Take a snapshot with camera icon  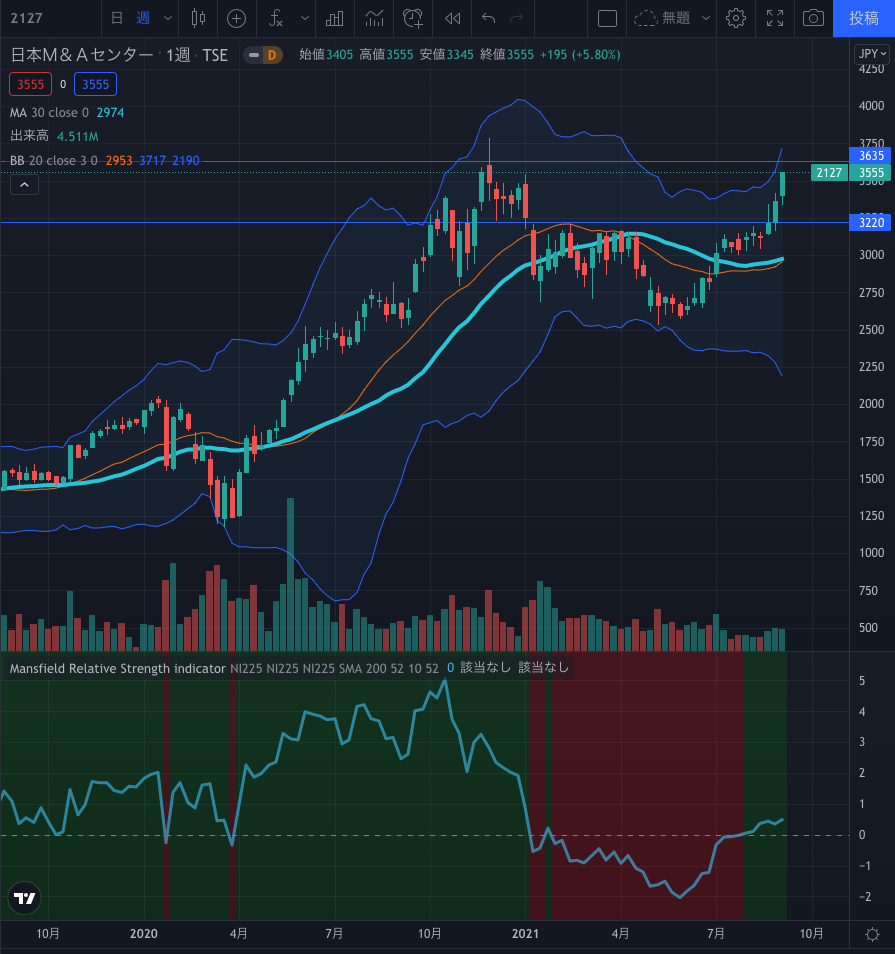point(813,18)
